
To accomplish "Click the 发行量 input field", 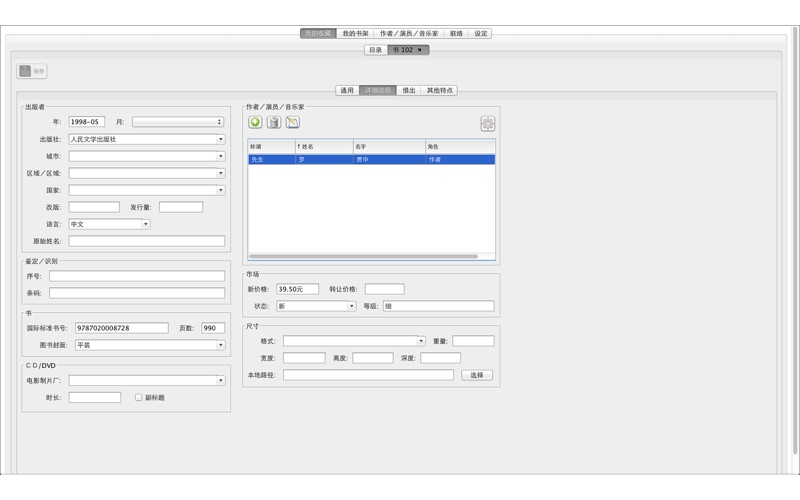I will coord(181,207).
